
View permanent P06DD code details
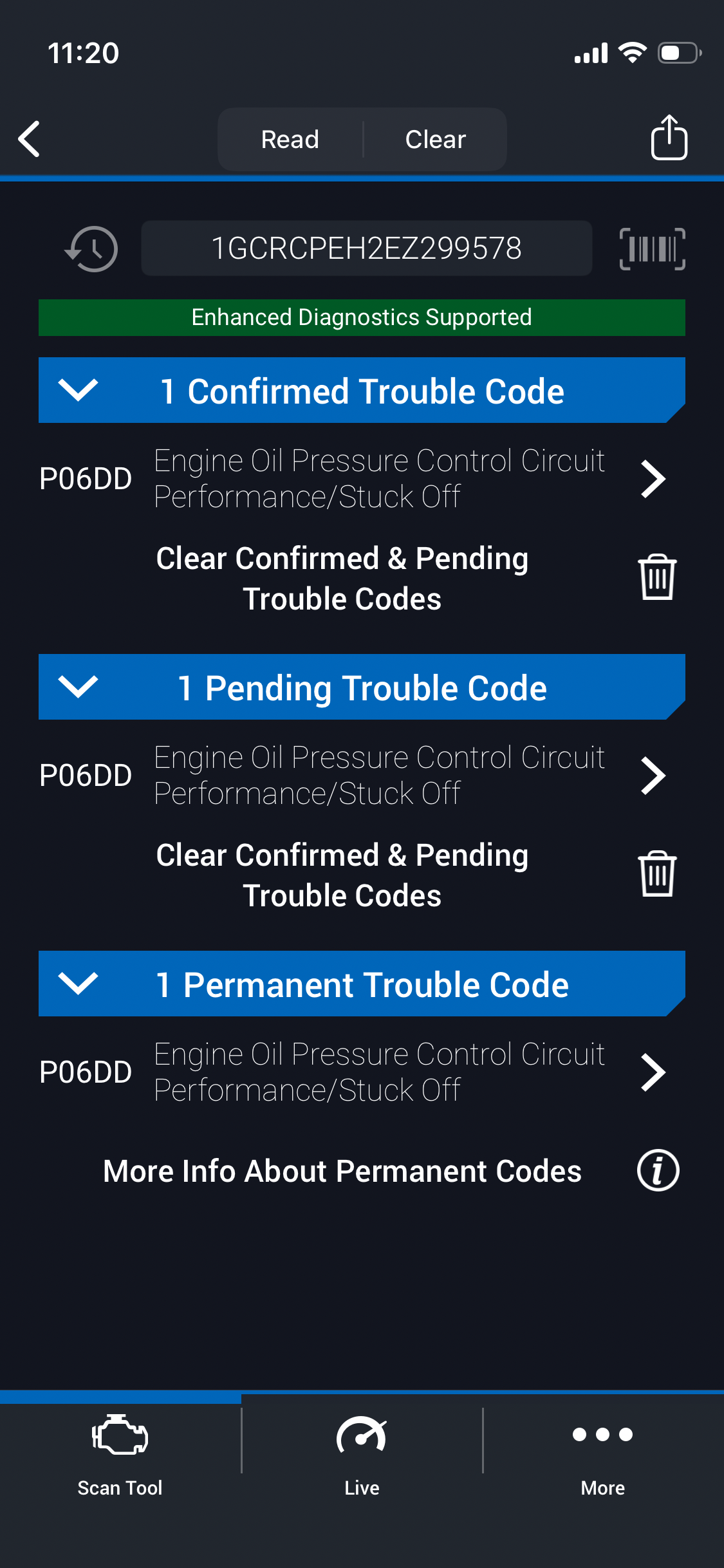click(x=653, y=1072)
